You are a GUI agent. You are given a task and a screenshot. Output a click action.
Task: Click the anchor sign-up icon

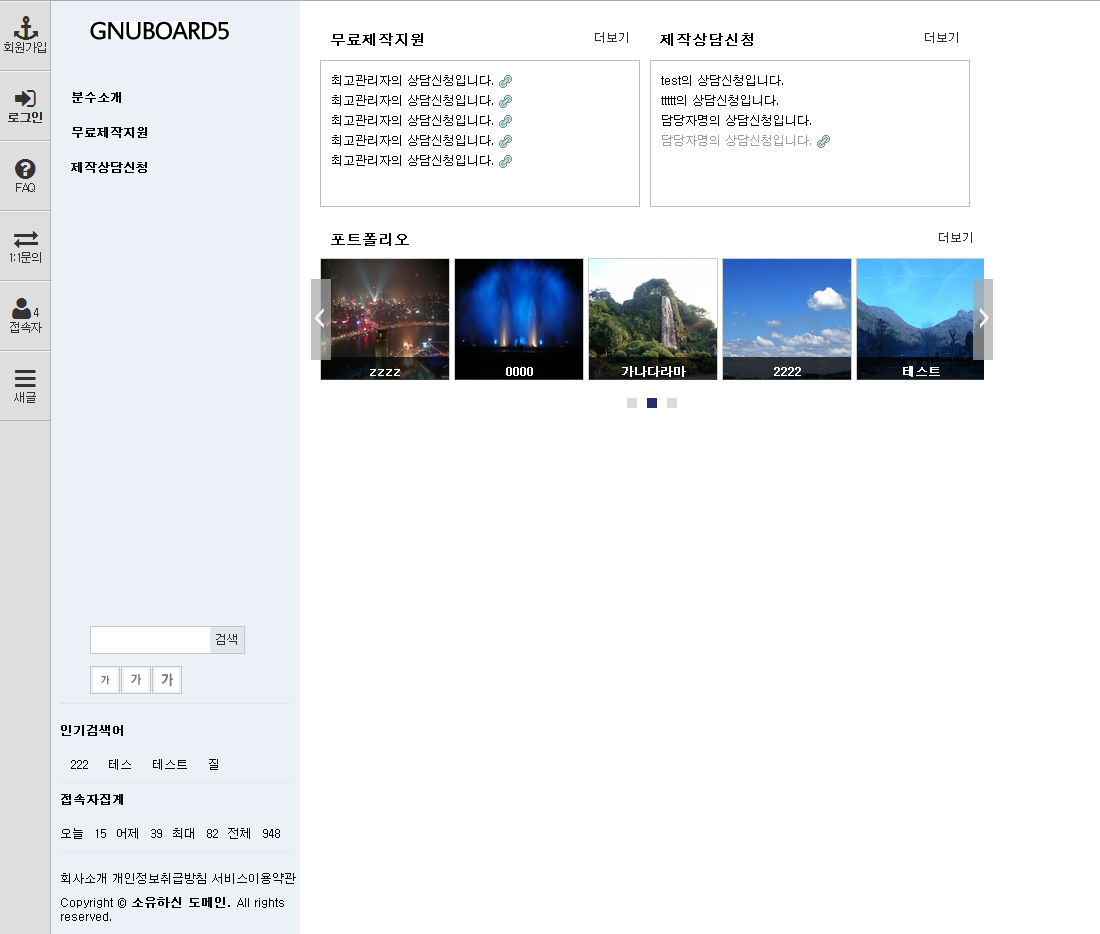(x=25, y=29)
